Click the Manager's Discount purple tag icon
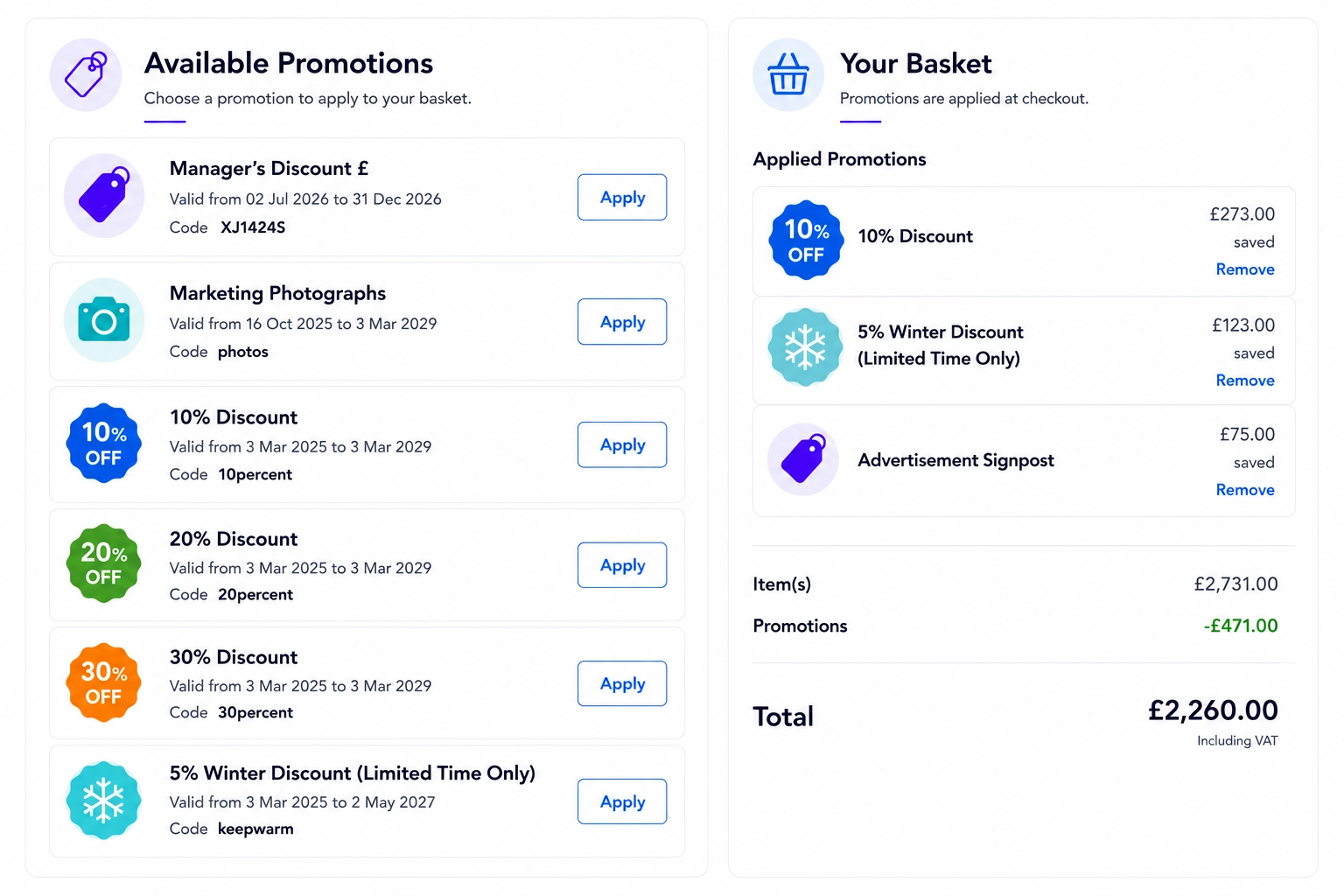Screen dimensions: 1344x896 104,196
